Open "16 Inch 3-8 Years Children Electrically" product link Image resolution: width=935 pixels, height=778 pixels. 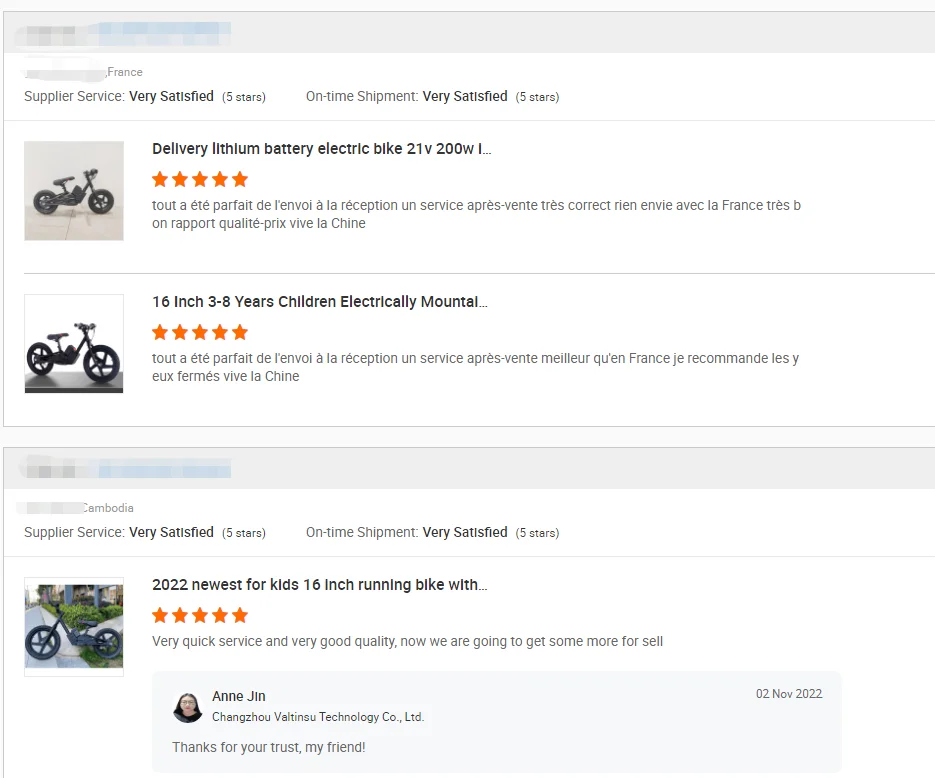point(319,302)
